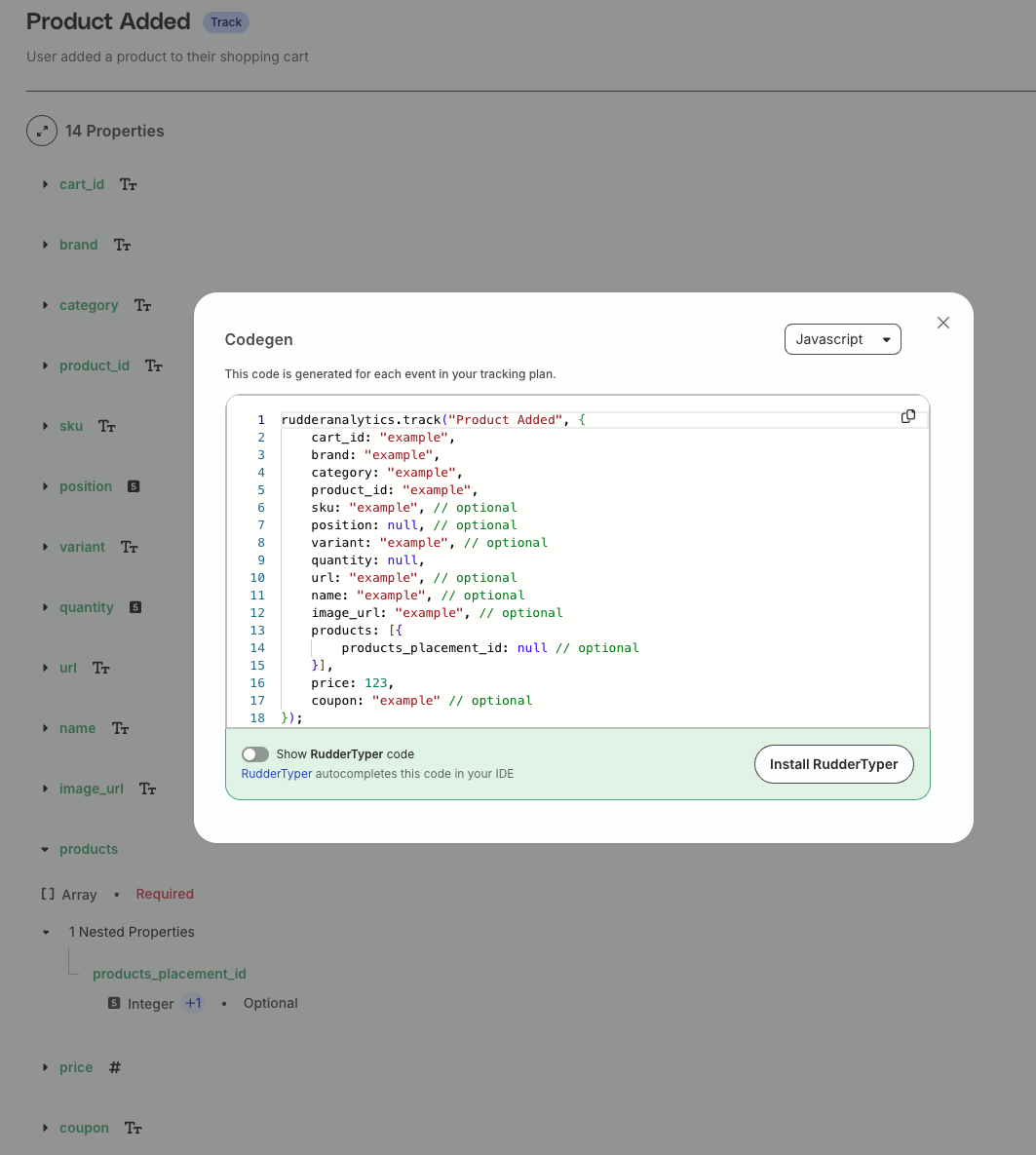Collapse the products property

point(45,849)
